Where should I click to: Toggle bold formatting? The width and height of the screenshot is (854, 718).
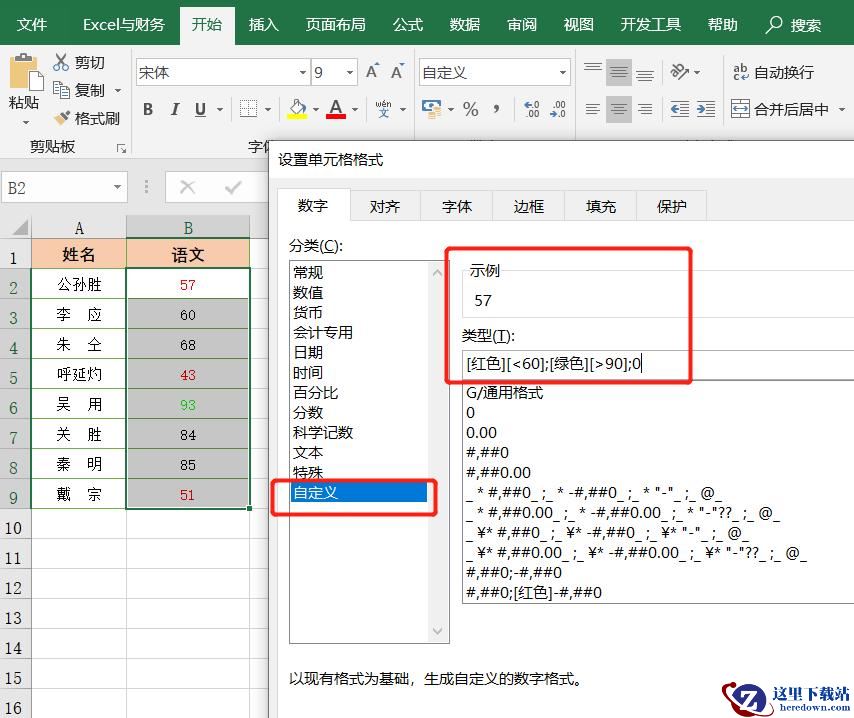(148, 109)
